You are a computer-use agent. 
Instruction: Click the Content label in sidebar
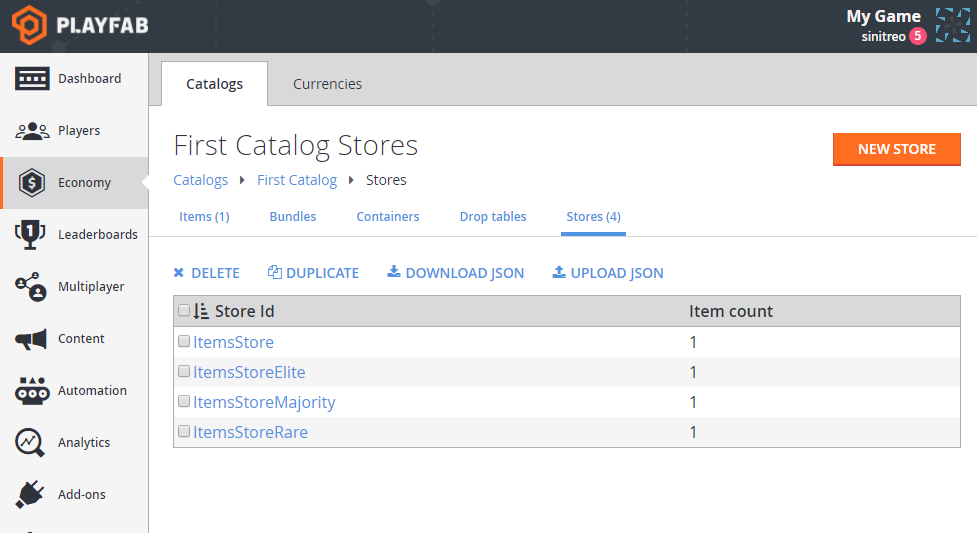tap(81, 339)
